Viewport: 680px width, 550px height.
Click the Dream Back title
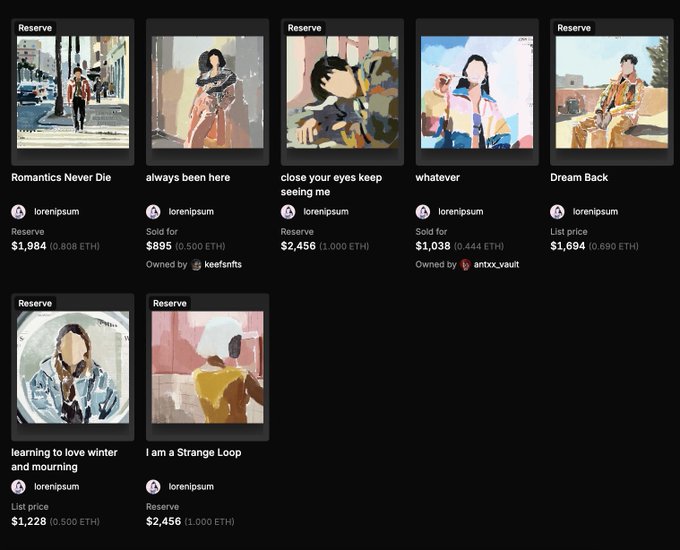(x=579, y=177)
